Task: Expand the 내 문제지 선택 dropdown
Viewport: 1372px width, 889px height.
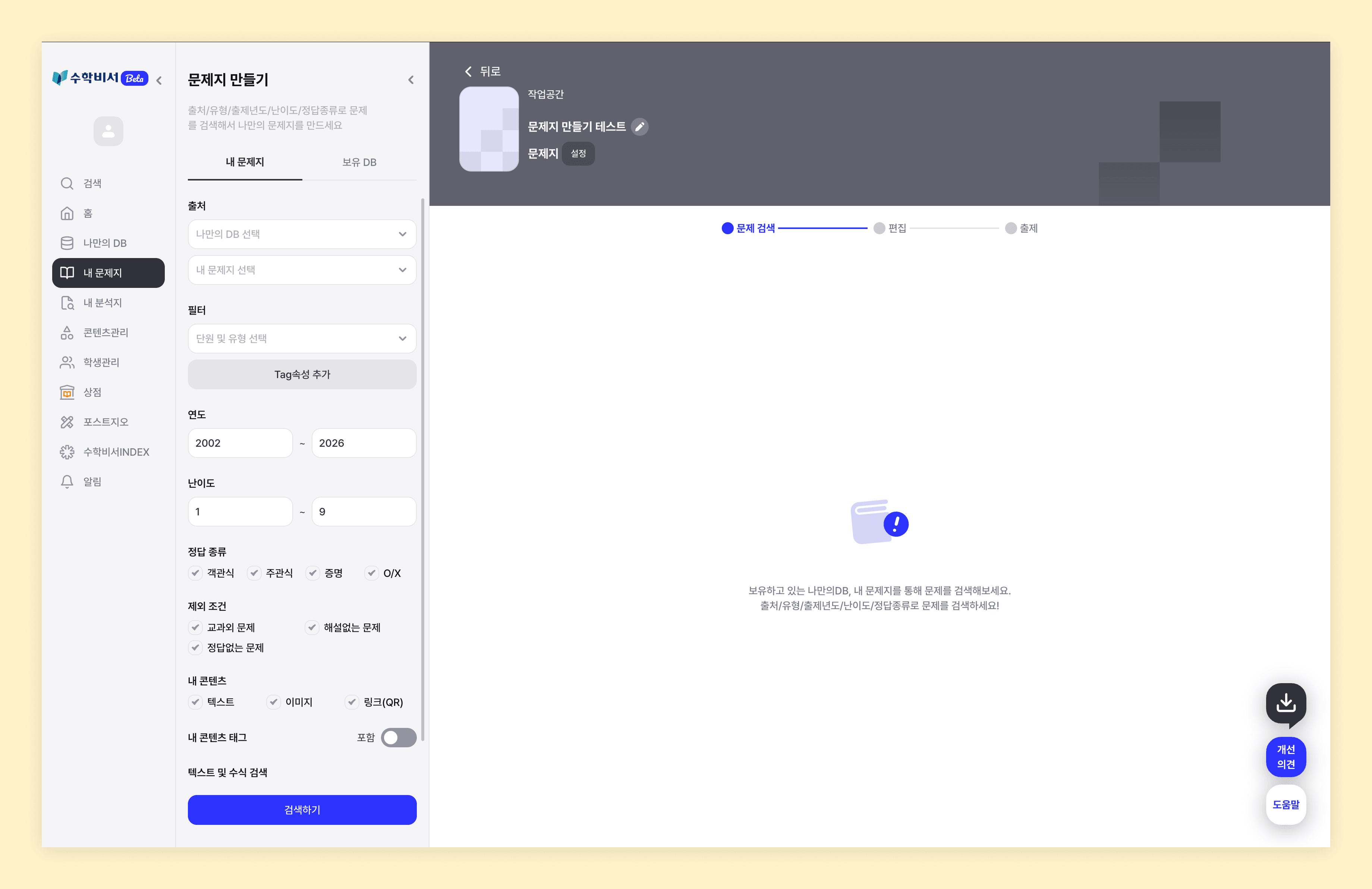Action: tap(302, 270)
